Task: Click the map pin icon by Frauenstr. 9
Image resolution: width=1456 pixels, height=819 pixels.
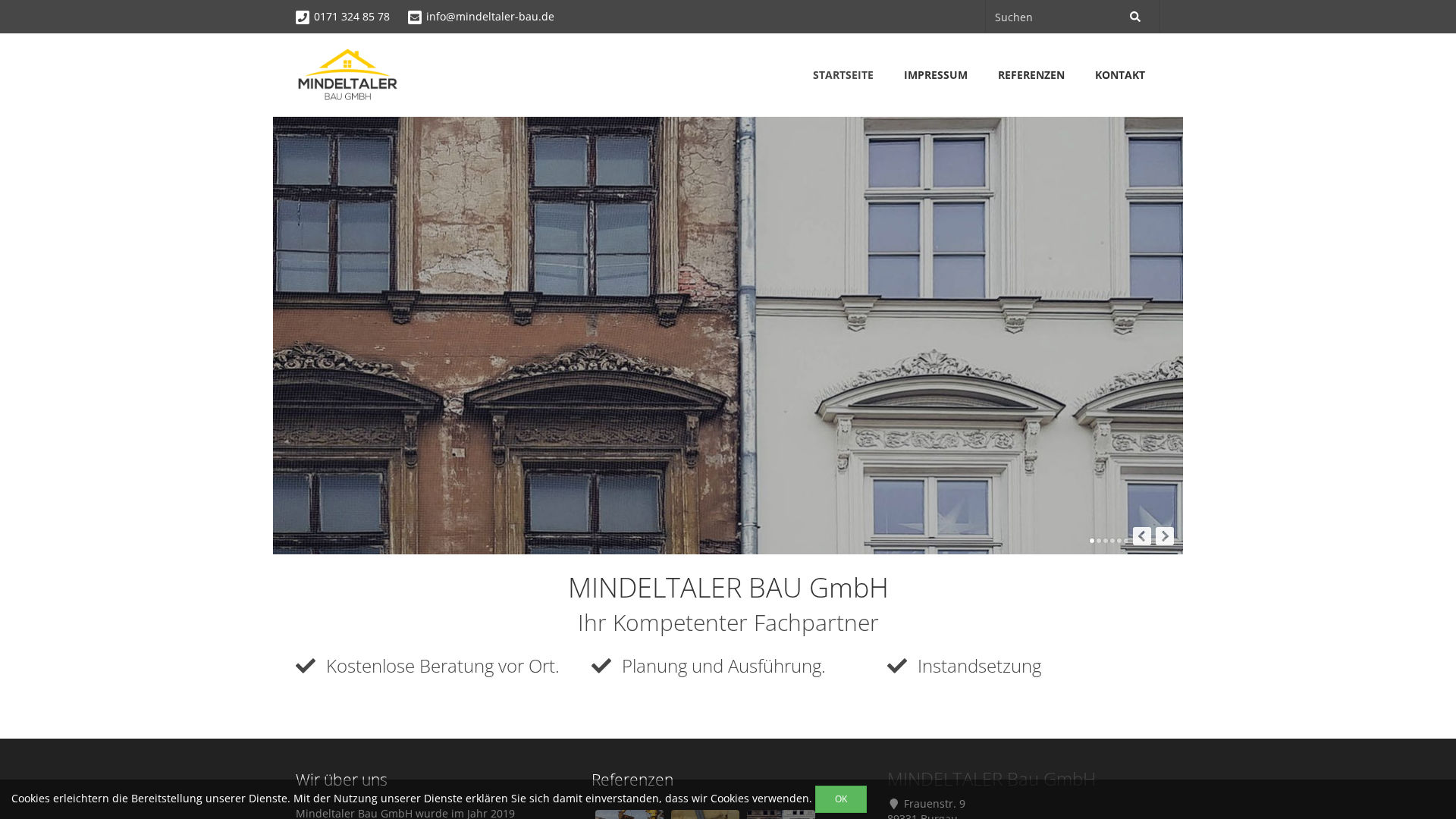Action: coord(893,804)
